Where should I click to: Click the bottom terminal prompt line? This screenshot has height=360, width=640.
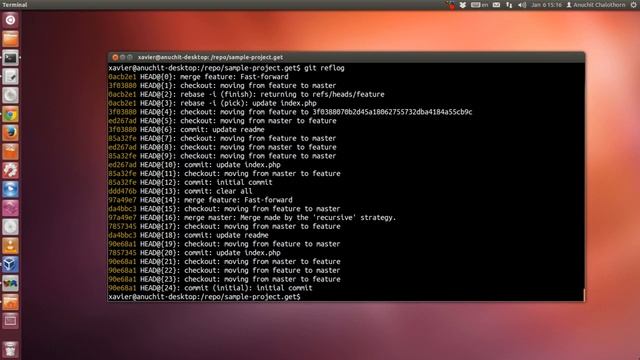point(204,297)
